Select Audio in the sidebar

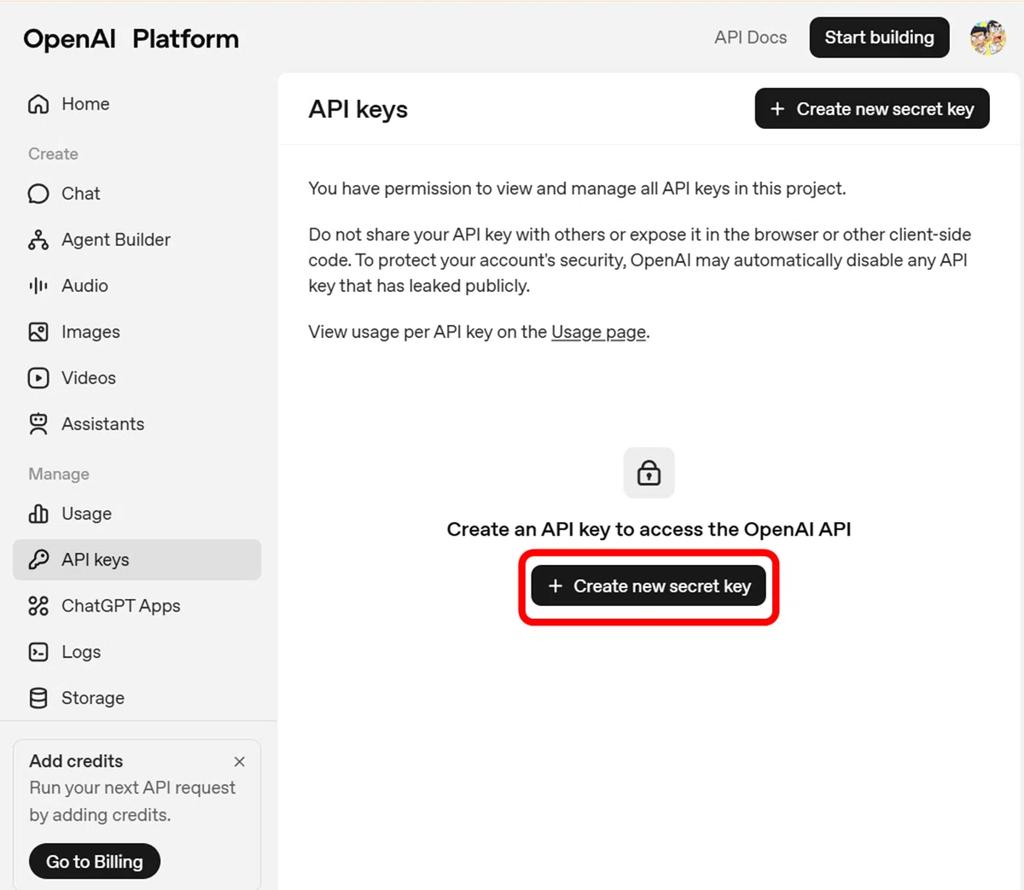pos(85,286)
